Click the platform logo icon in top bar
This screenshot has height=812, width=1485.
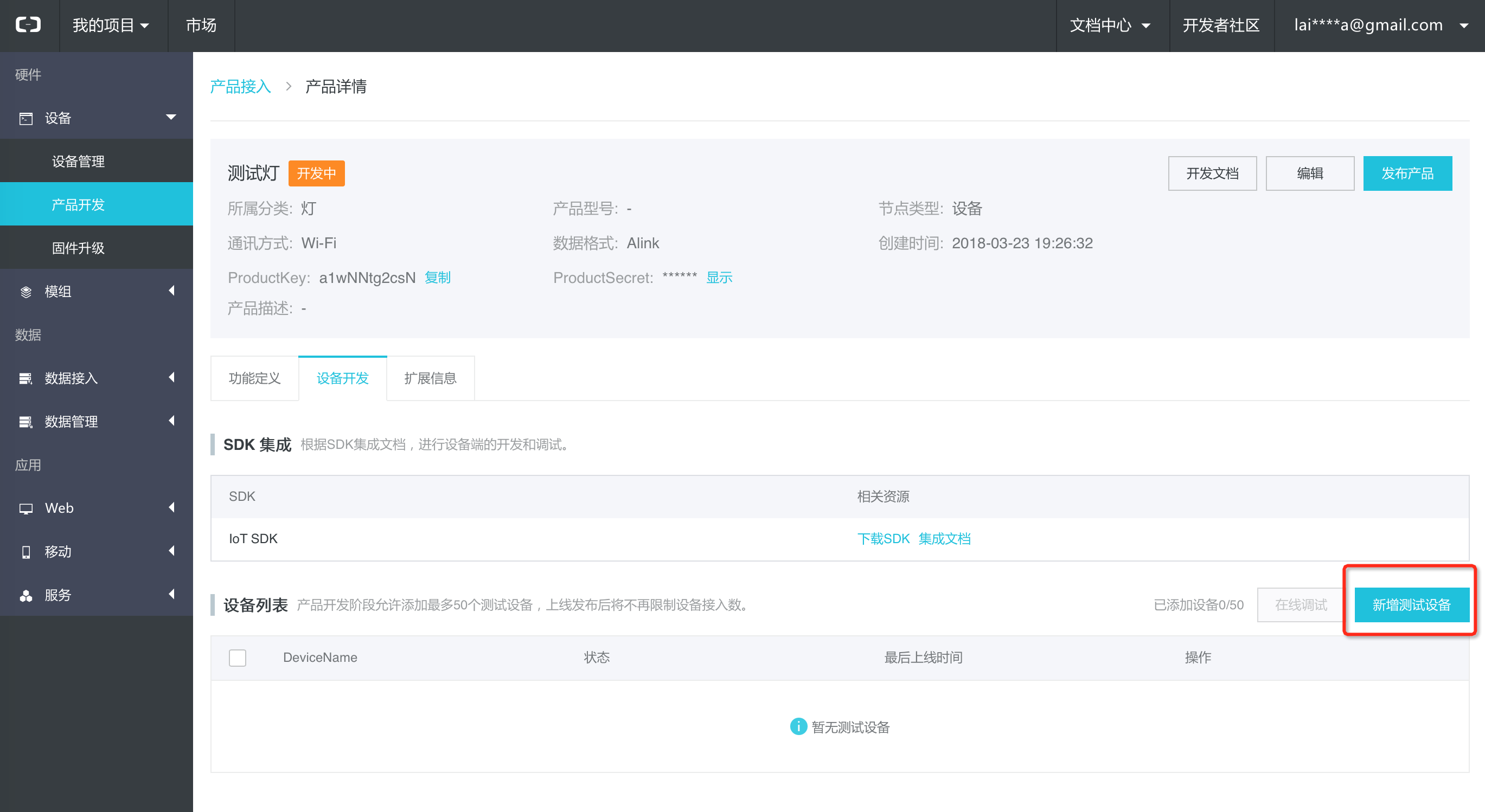(28, 25)
